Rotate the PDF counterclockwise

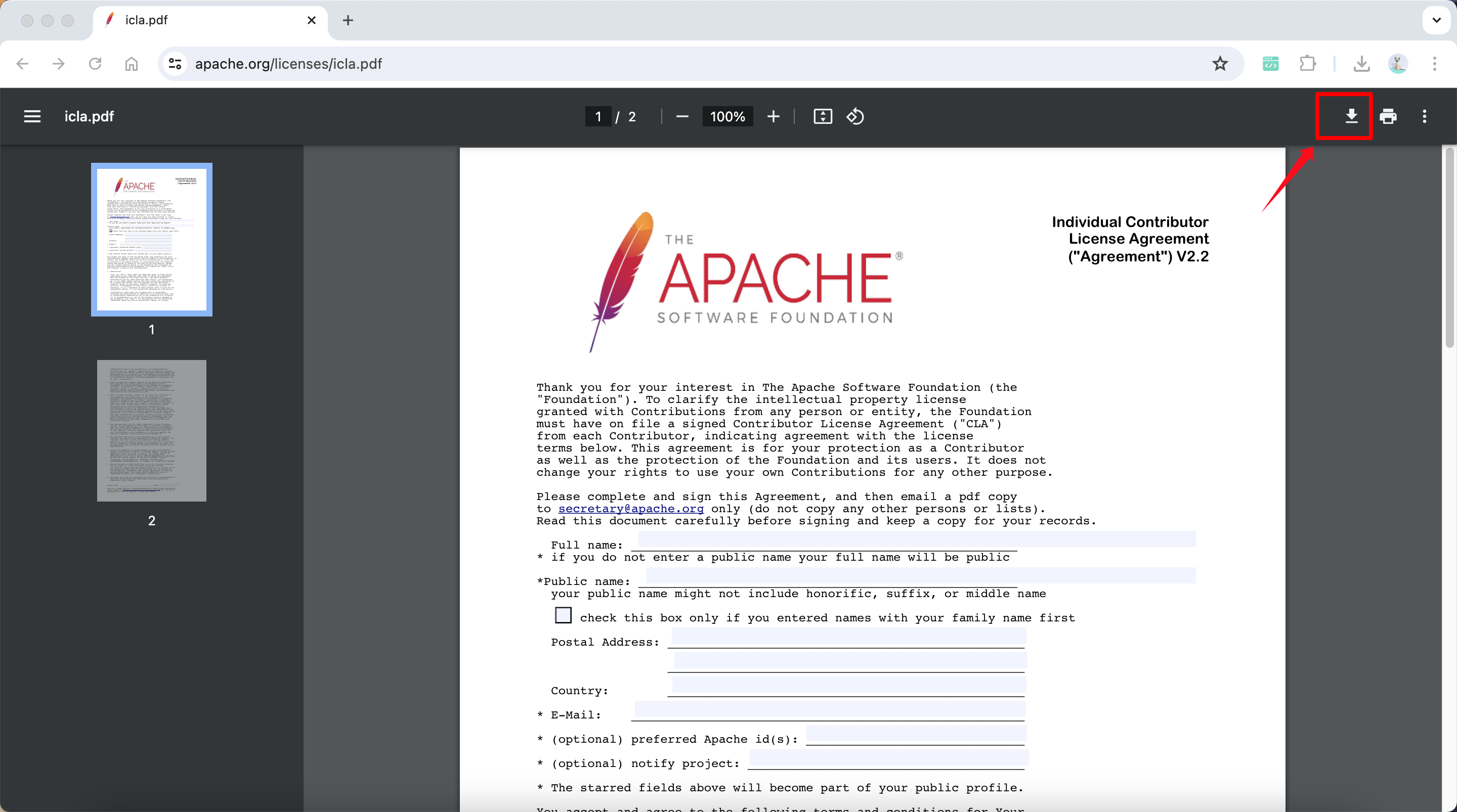(x=854, y=116)
